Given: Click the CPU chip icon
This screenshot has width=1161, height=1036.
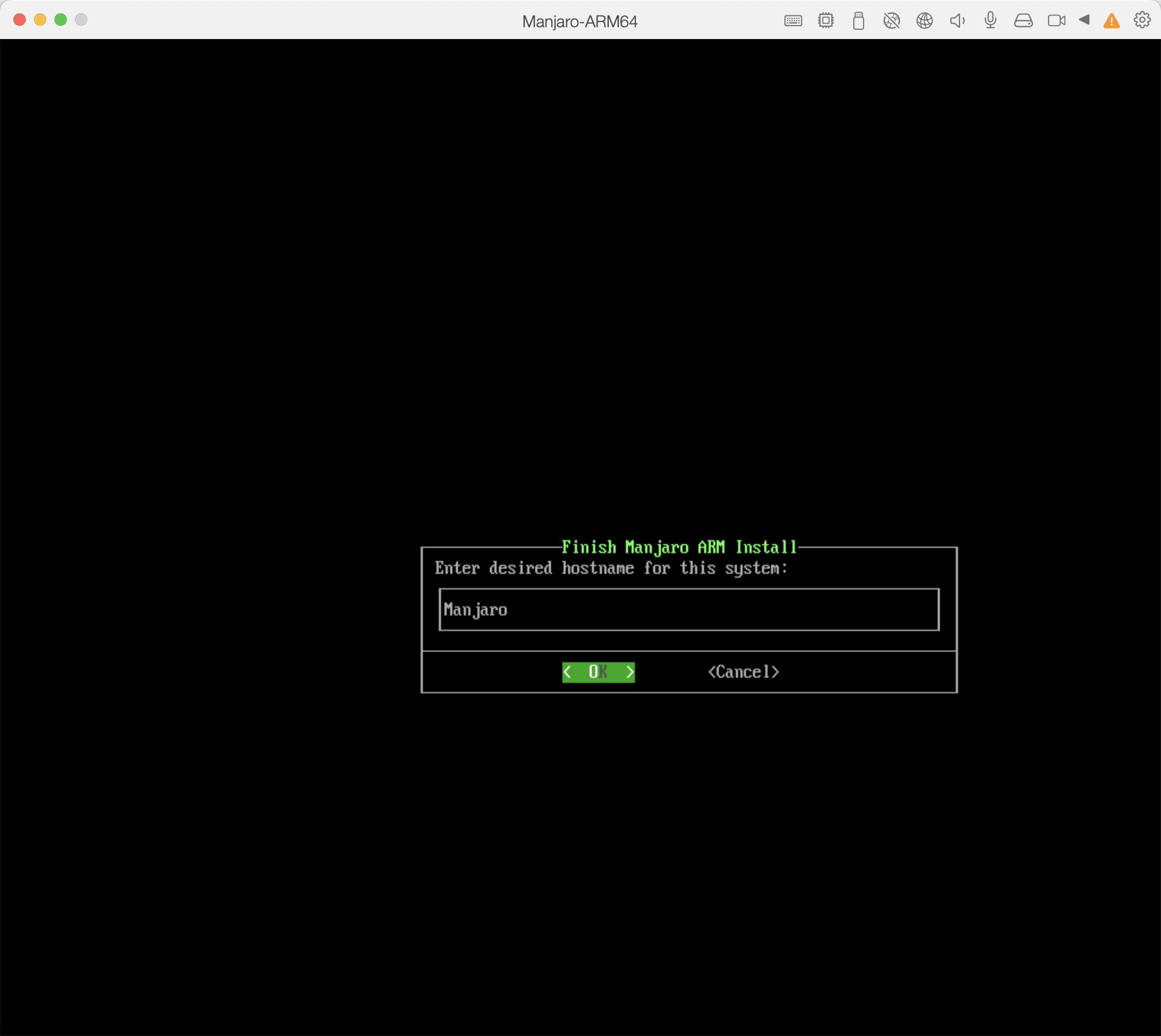Looking at the screenshot, I should click(826, 21).
